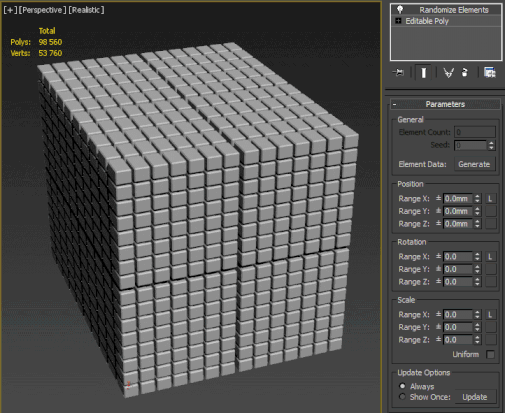Click Make Unique icon

click(448, 72)
